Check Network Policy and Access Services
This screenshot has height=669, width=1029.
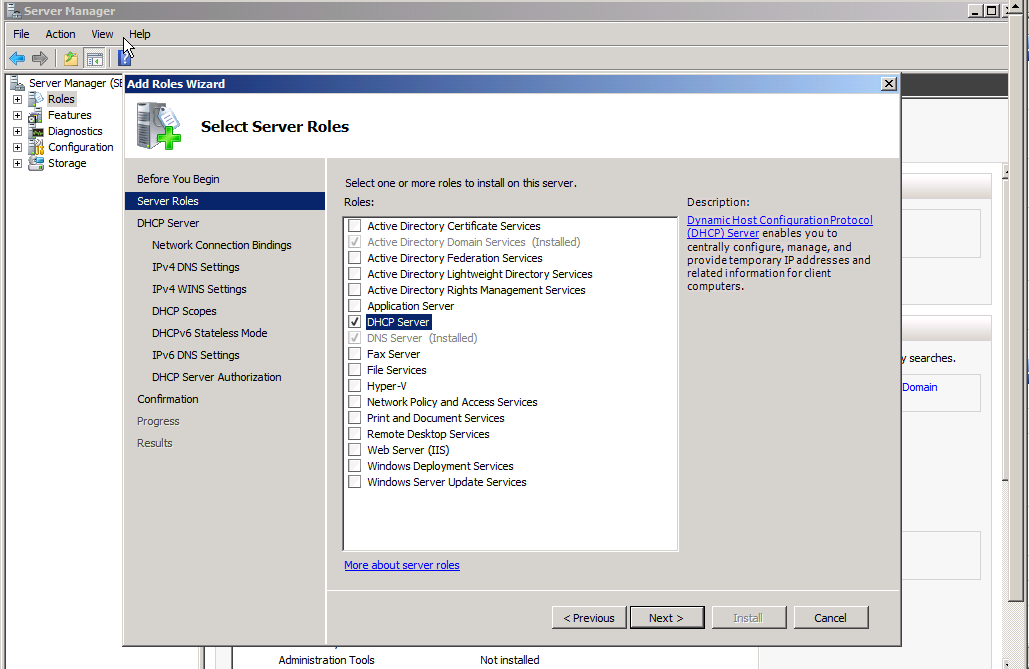354,402
